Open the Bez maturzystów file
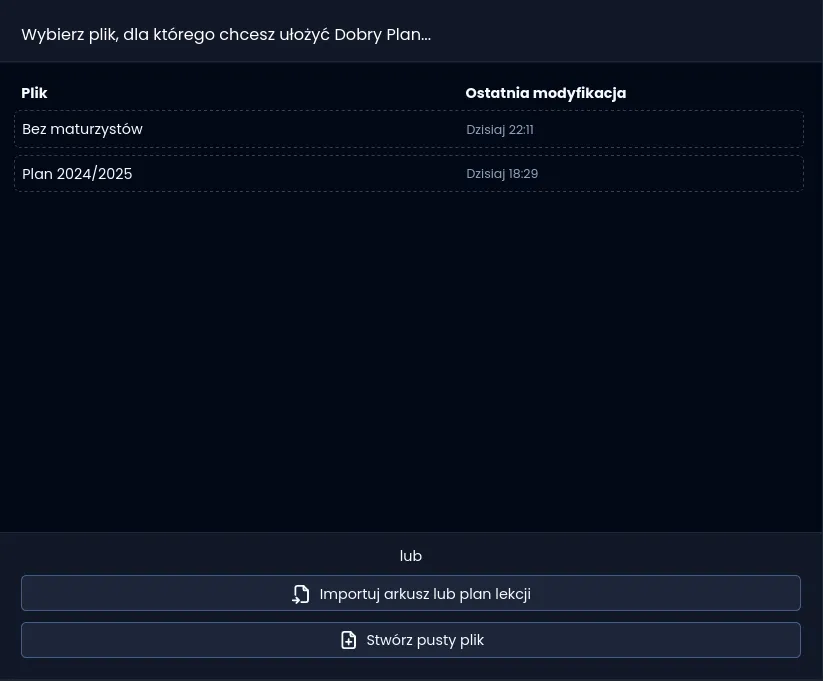Screen dimensions: 823x681 tap(82, 129)
